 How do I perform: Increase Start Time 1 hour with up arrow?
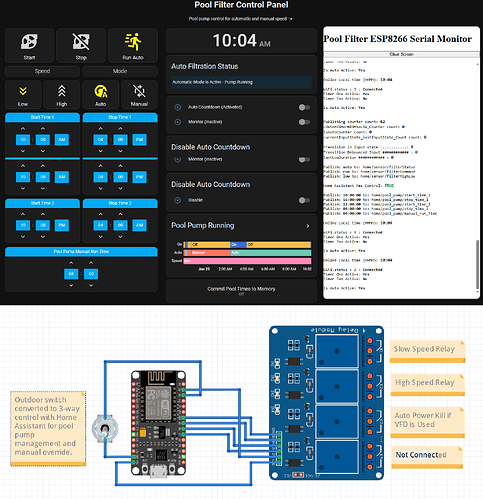tap(23, 129)
